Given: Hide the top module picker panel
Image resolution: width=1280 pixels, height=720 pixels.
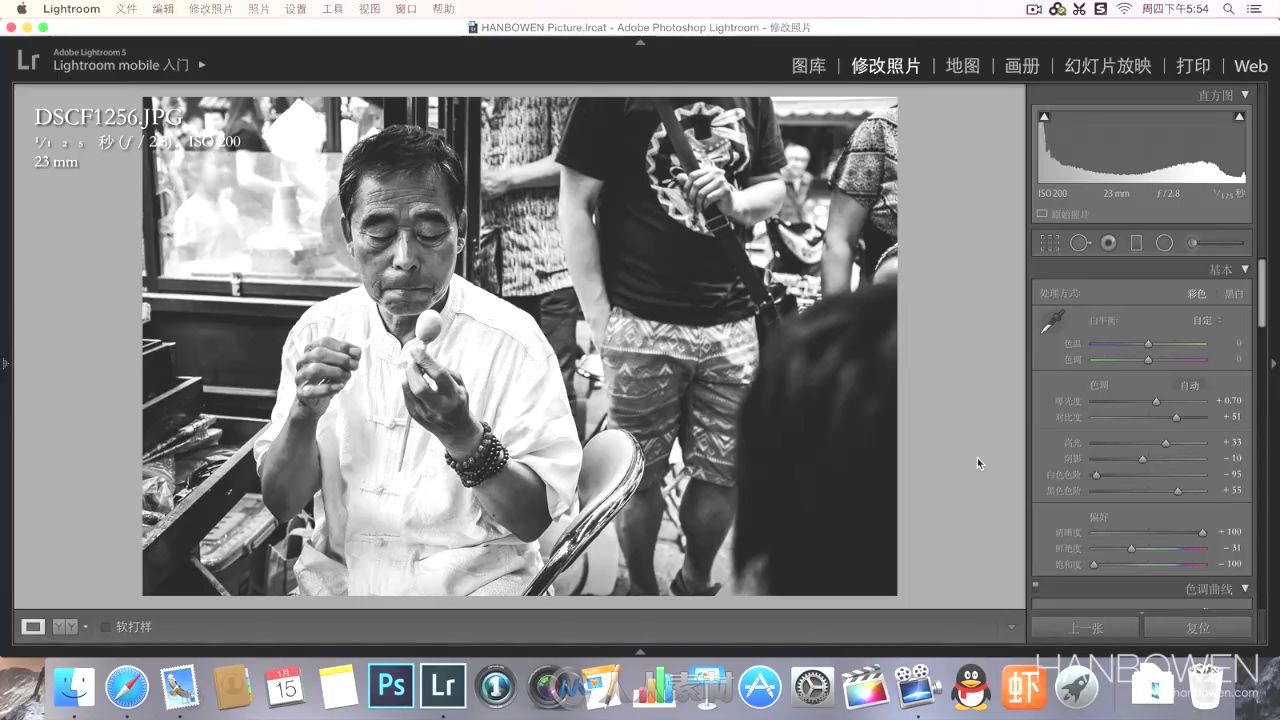Looking at the screenshot, I should 640,42.
